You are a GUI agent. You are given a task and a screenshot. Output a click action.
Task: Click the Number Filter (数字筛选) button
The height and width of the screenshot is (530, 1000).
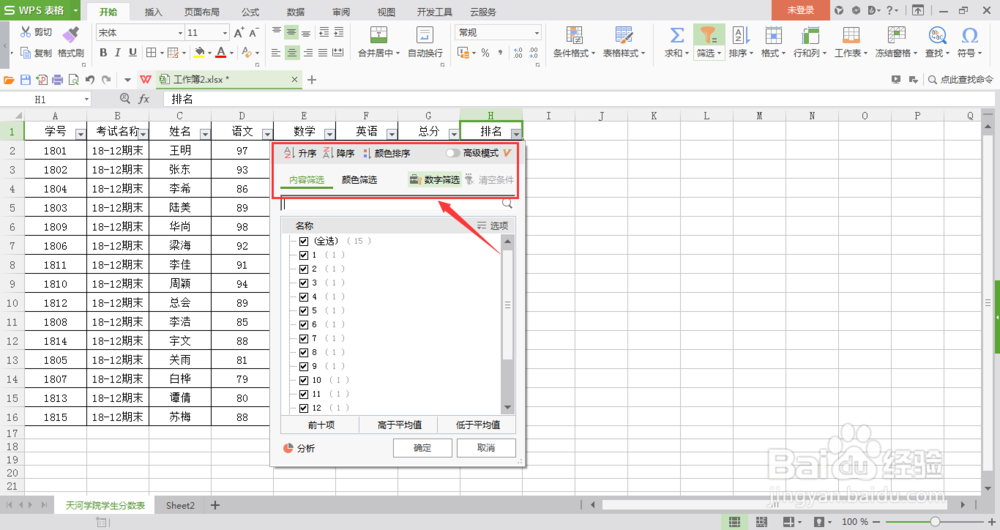434,180
